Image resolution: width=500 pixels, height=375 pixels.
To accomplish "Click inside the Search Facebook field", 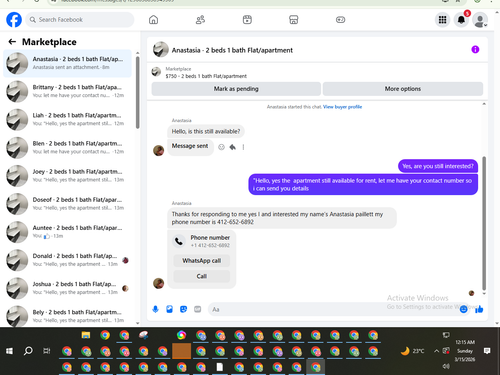I will pyautogui.click(x=80, y=20).
